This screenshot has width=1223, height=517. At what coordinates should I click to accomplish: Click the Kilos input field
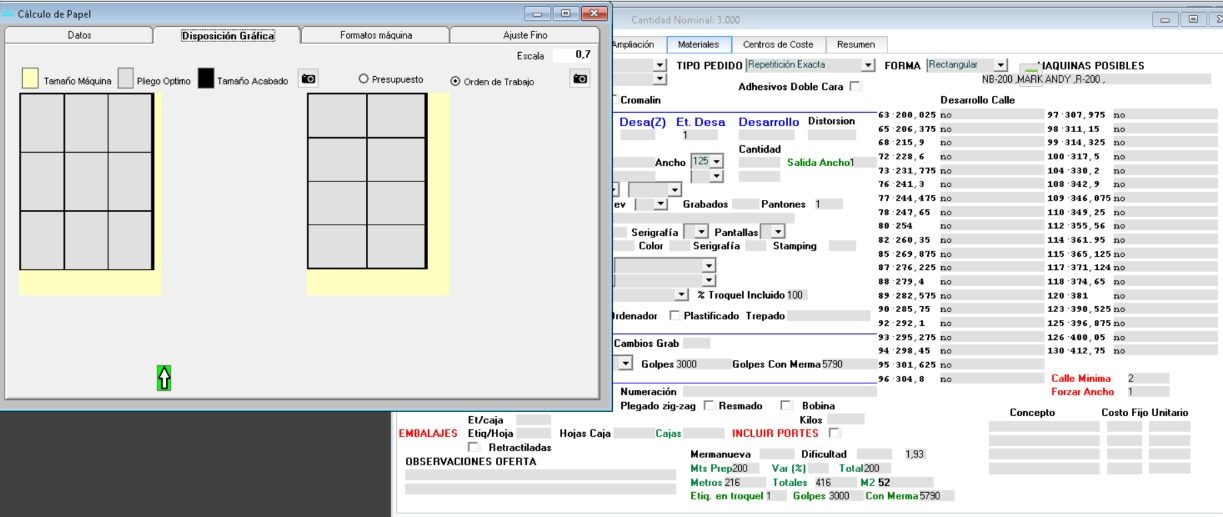pos(845,419)
